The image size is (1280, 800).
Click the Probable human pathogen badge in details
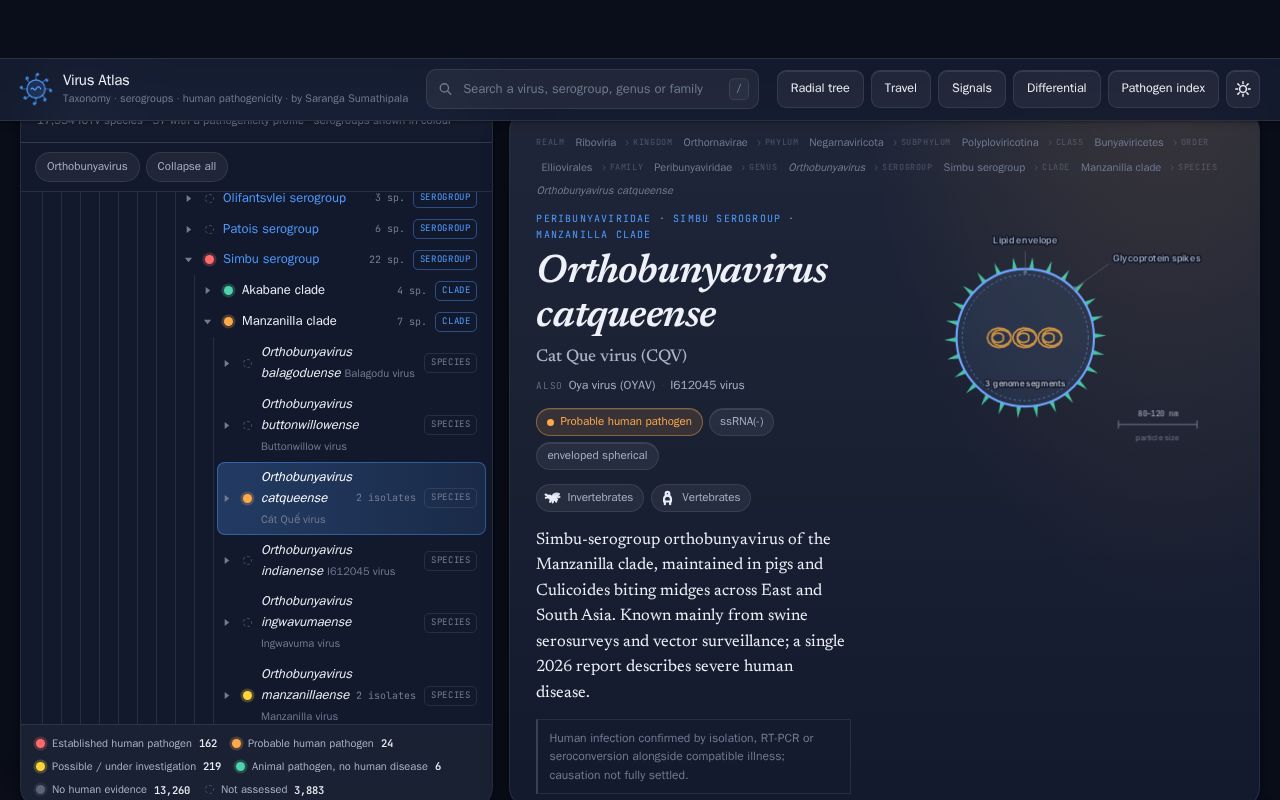(x=619, y=422)
